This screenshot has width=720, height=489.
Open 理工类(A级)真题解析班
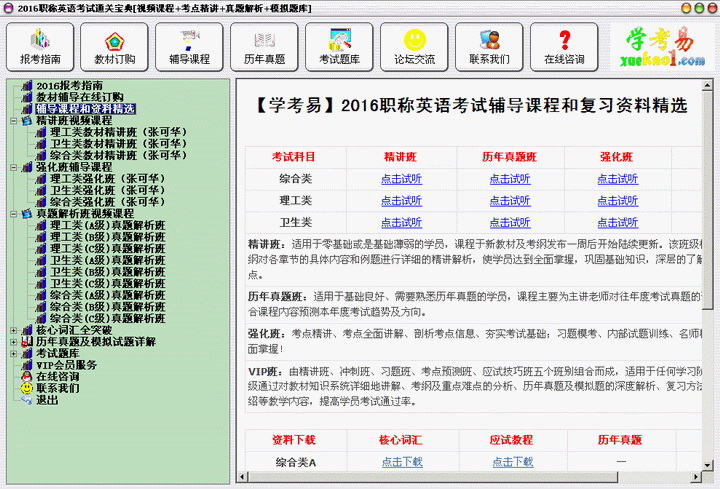[x=107, y=225]
